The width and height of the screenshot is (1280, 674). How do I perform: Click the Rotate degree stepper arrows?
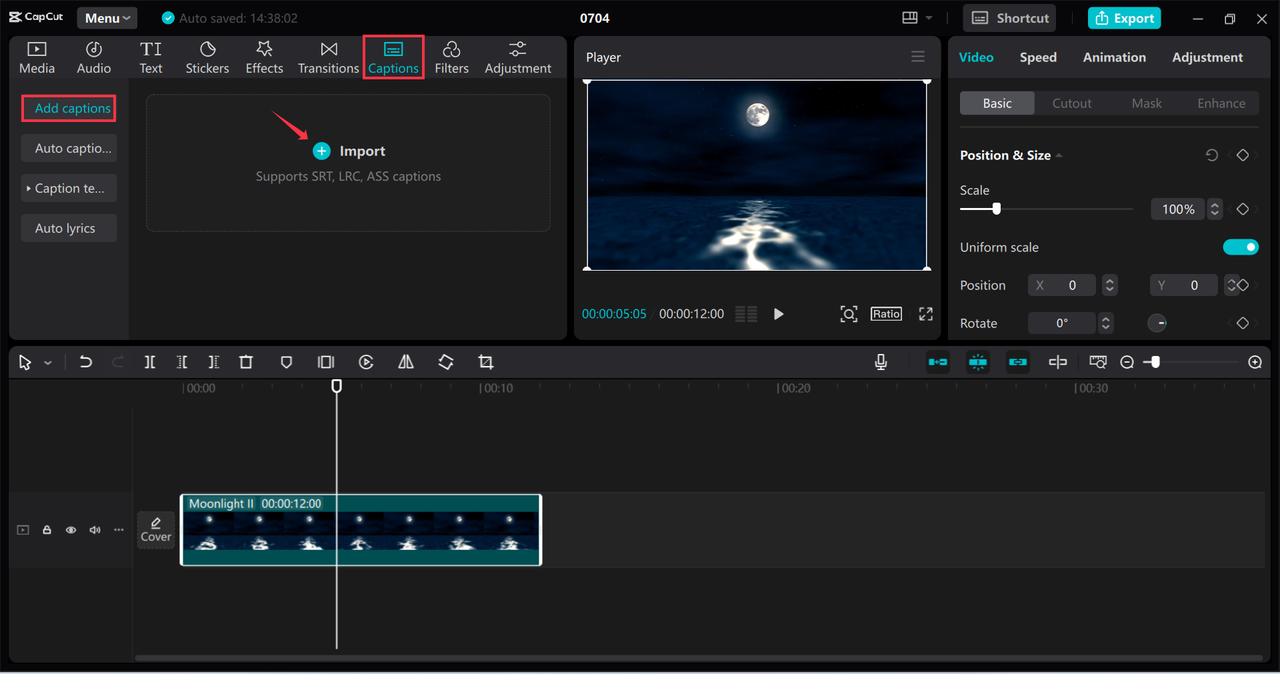pos(1106,323)
